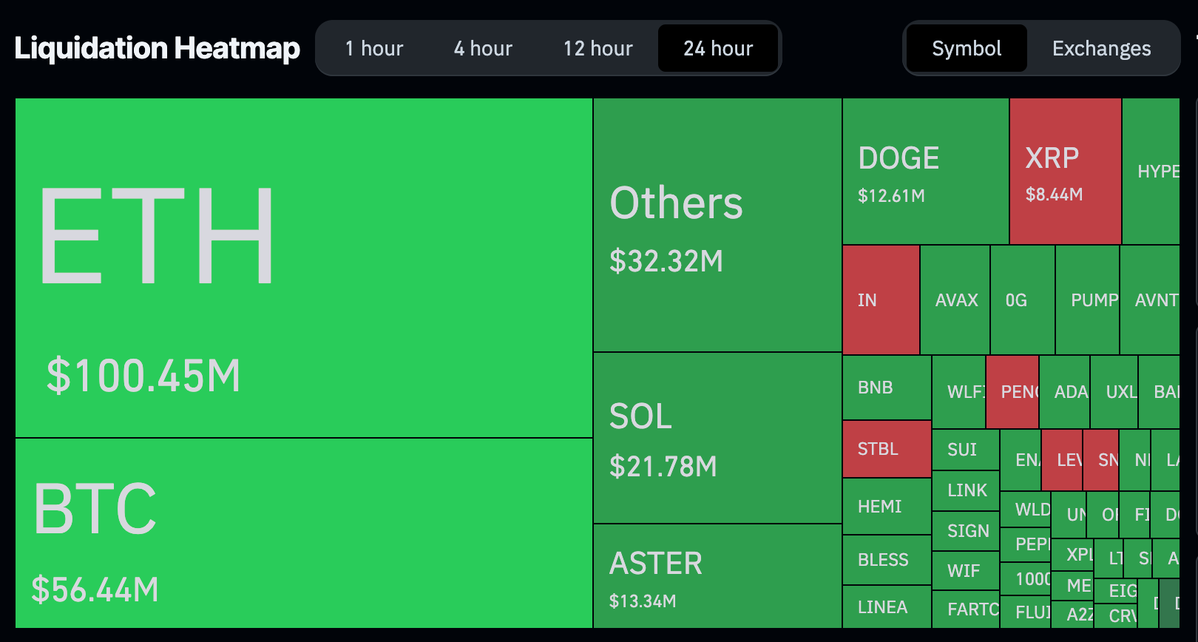Click the ETH $100.45M tile

pos(303,267)
